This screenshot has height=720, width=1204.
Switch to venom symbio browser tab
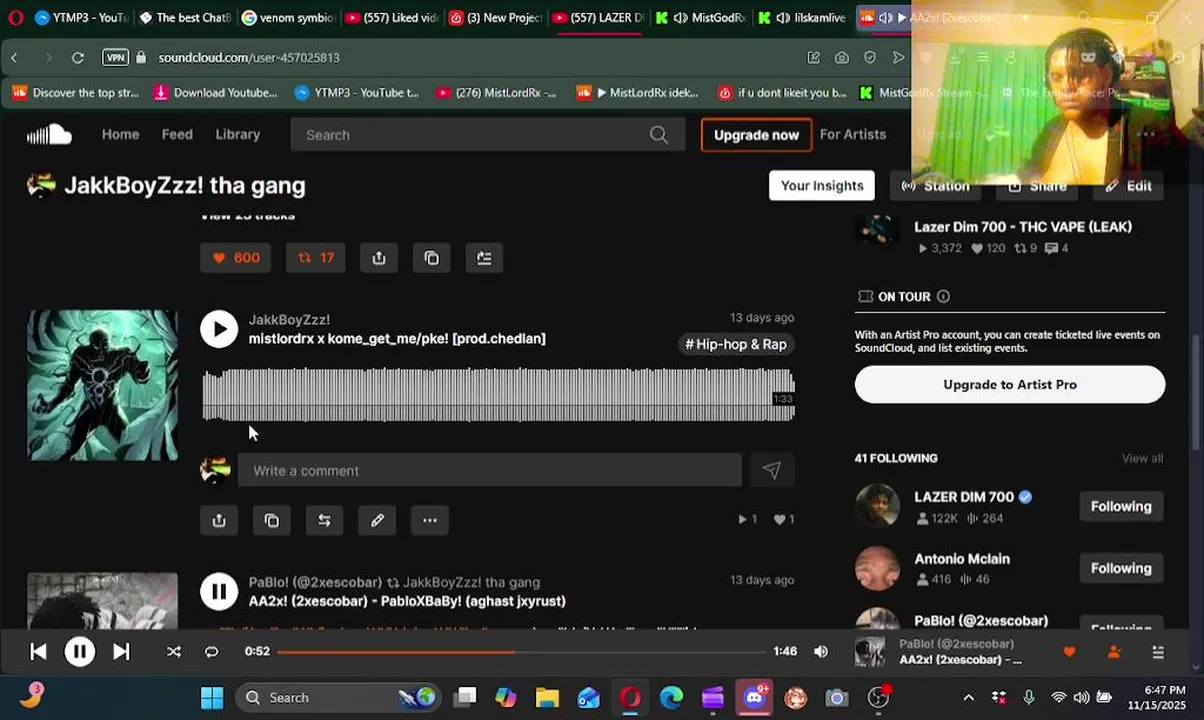pyautogui.click(x=288, y=17)
